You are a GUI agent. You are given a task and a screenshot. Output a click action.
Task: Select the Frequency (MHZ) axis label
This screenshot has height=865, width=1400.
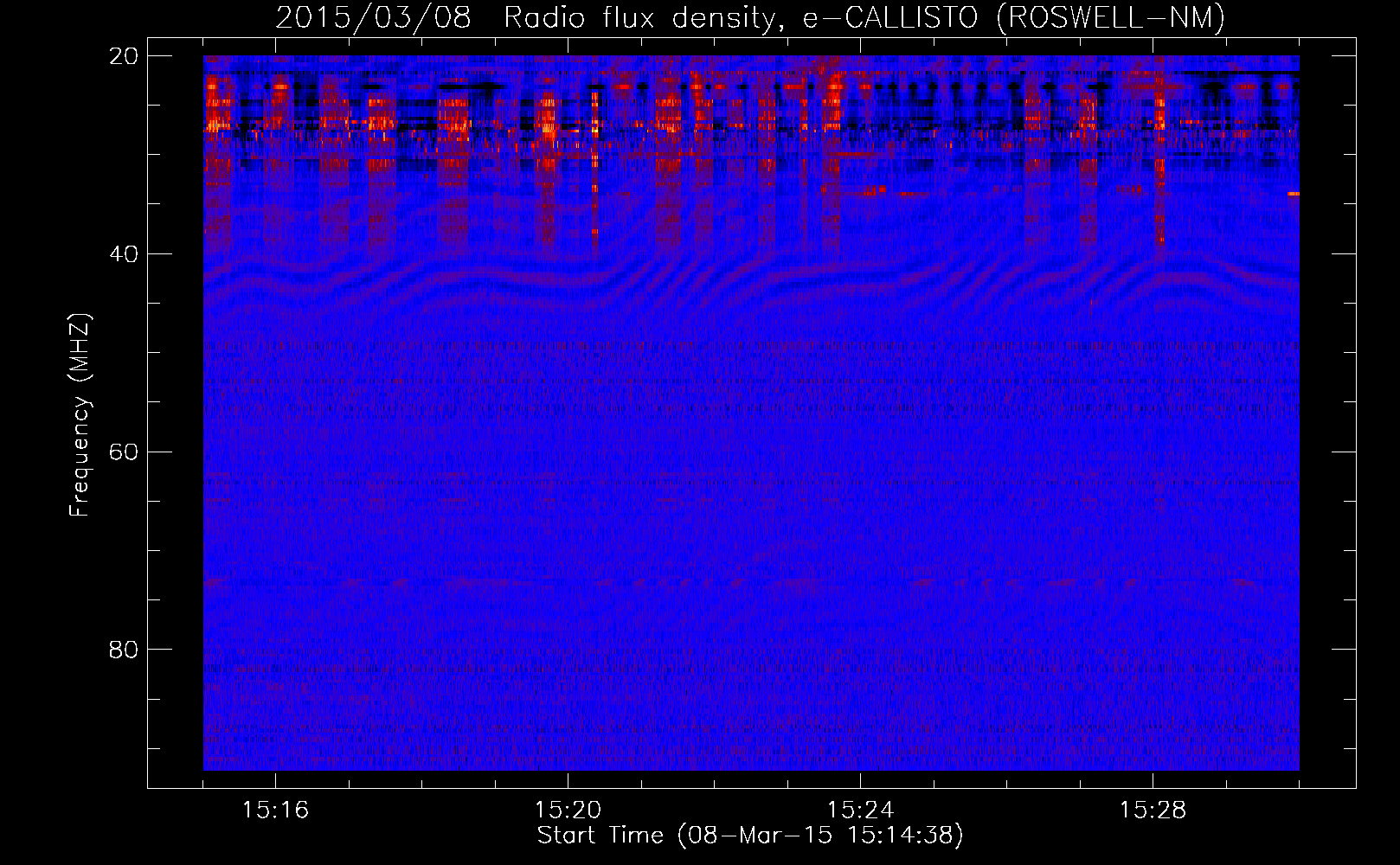(80, 415)
